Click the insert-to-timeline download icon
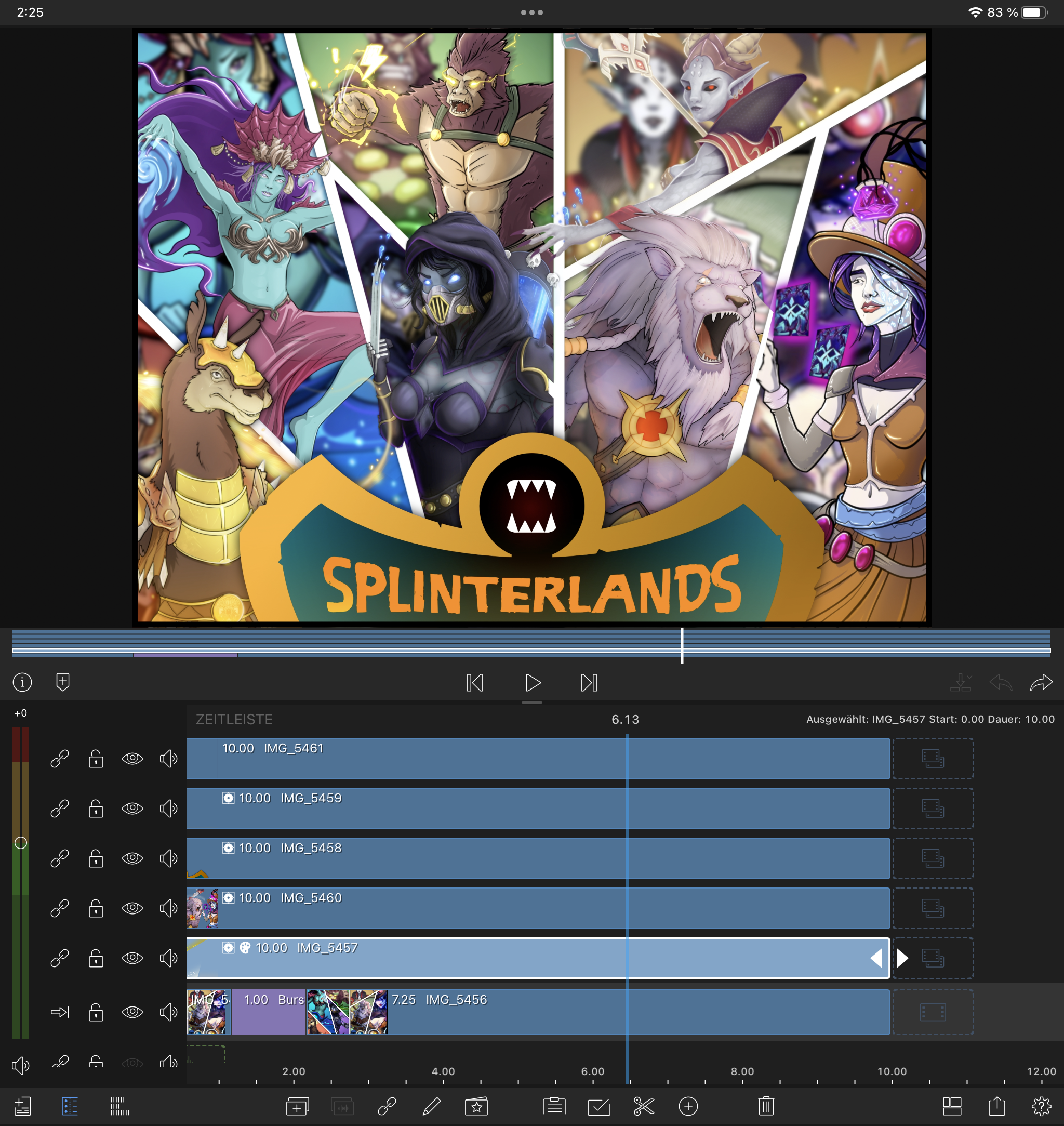The image size is (1064, 1126). pos(961,682)
